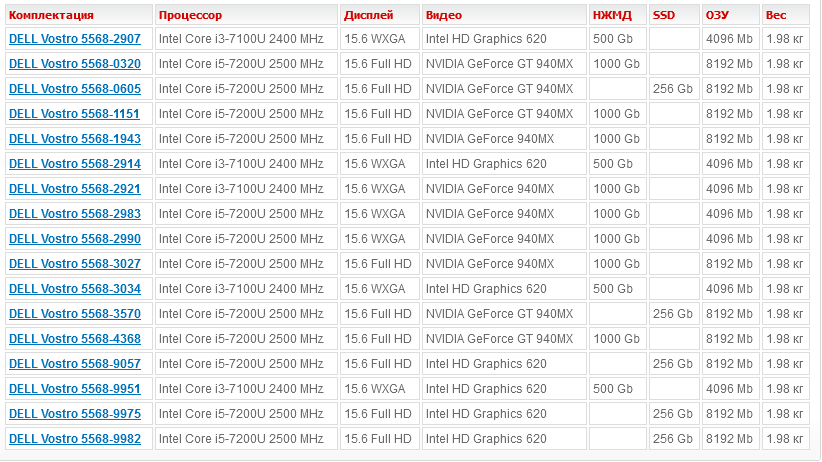Select 1000 Gb cell in 5568-1943 row
Image resolution: width=822 pixels, height=462 pixels.
[618, 139]
